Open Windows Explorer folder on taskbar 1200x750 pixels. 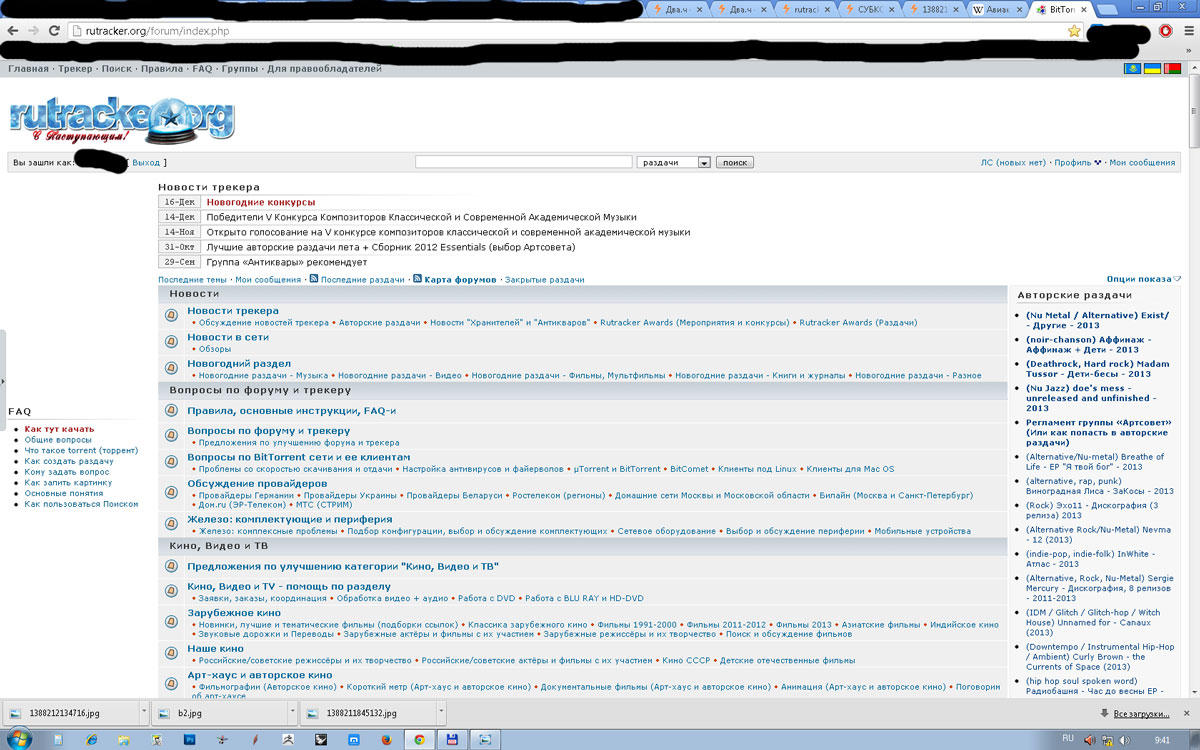[x=124, y=739]
